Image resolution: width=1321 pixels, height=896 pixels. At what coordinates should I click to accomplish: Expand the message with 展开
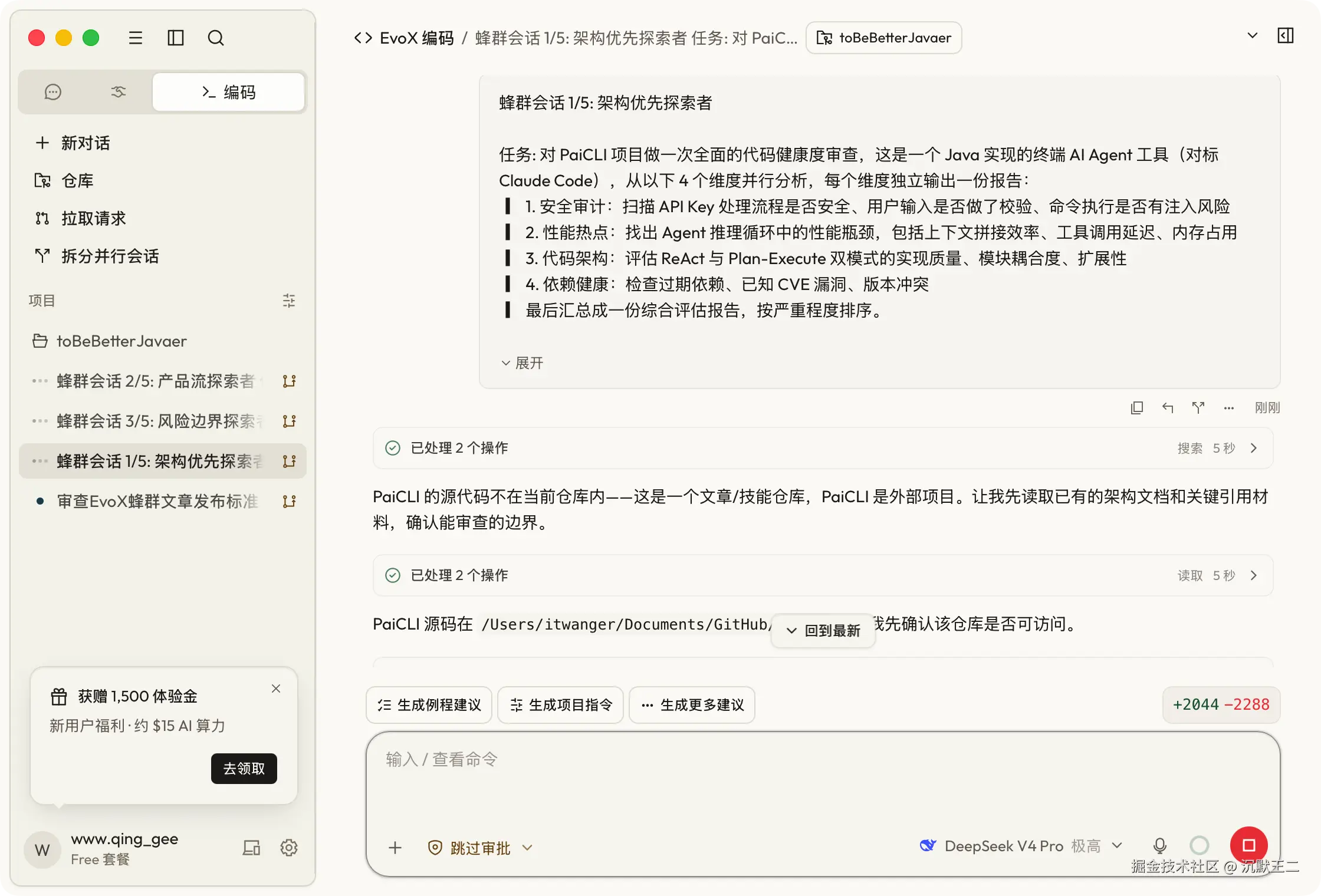click(522, 363)
